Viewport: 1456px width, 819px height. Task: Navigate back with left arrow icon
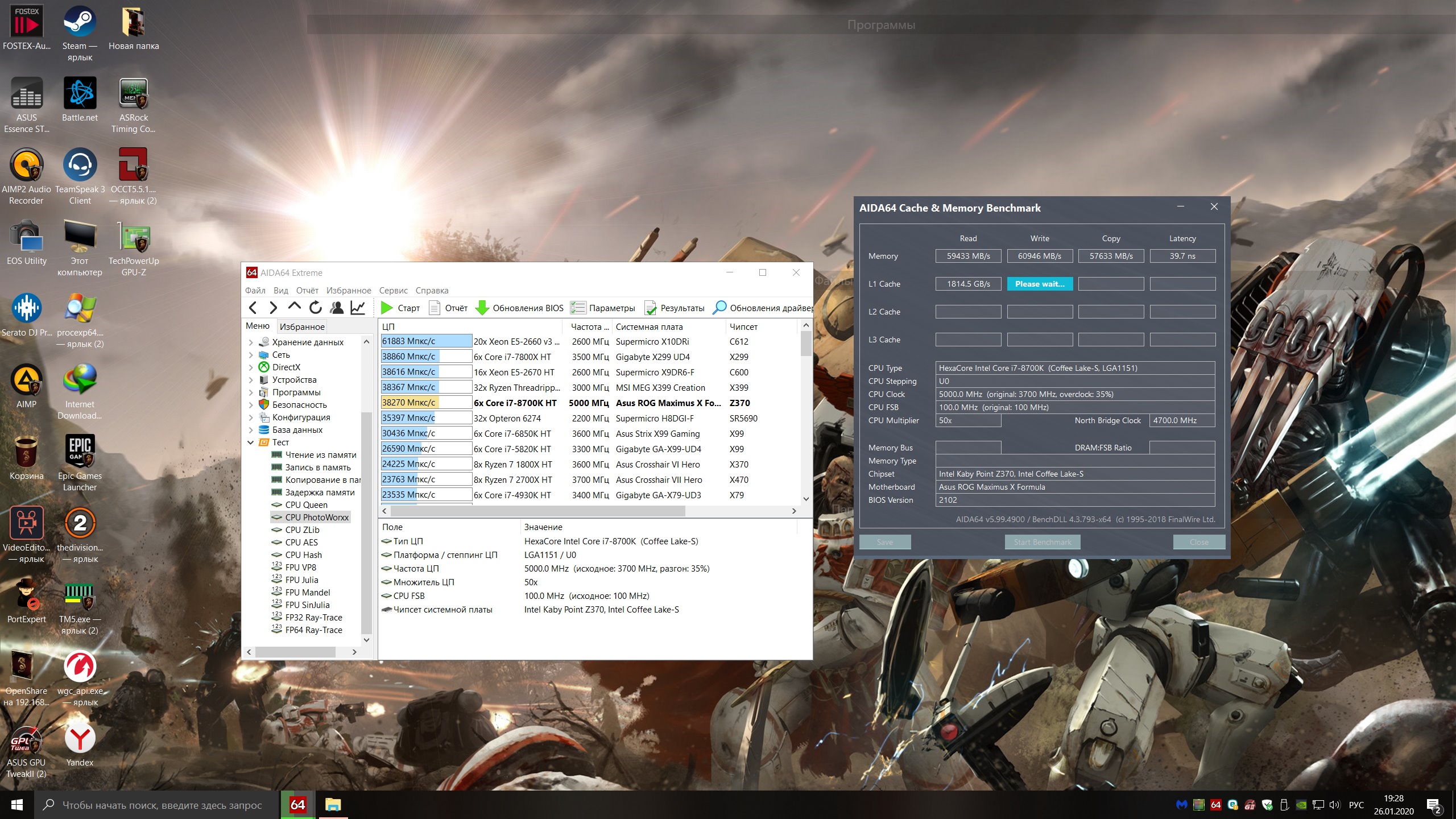point(253,308)
